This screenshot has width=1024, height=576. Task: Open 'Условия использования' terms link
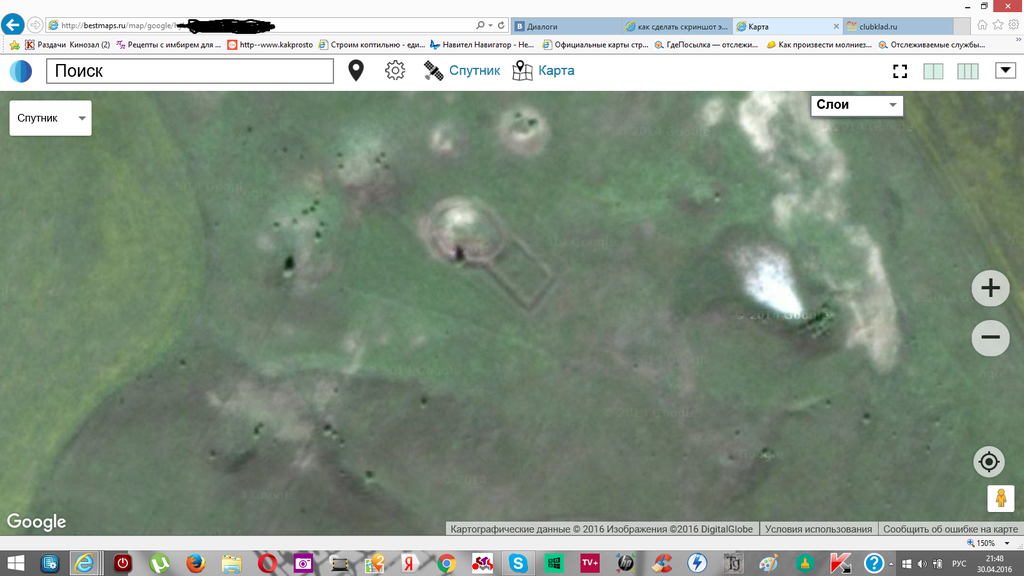(818, 529)
